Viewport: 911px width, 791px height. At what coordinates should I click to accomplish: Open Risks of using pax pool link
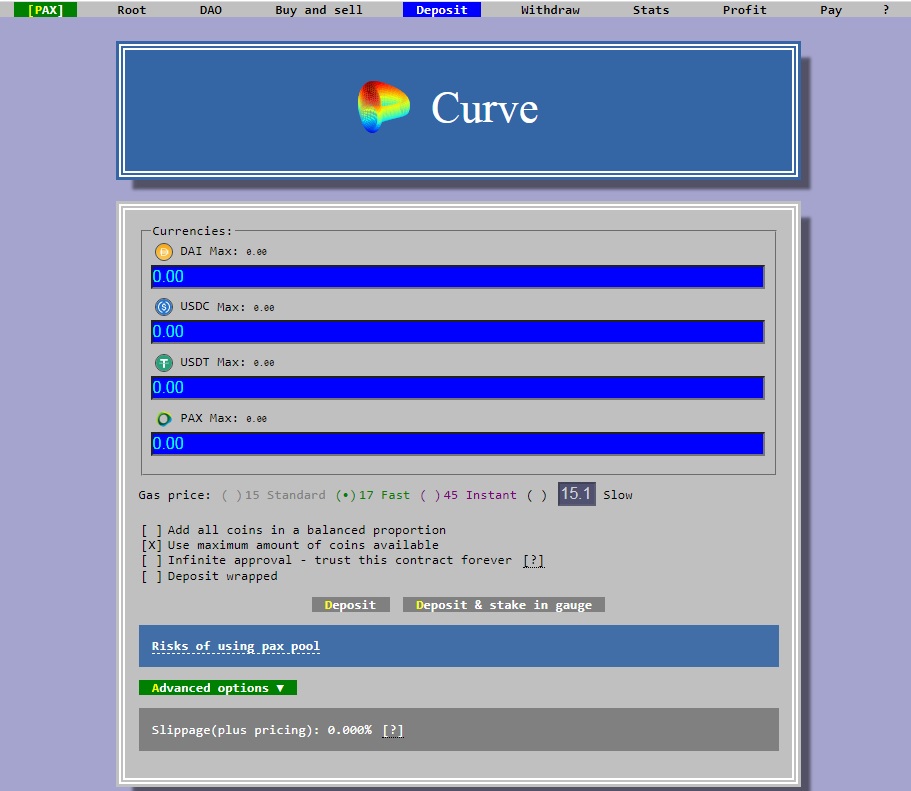coord(235,646)
